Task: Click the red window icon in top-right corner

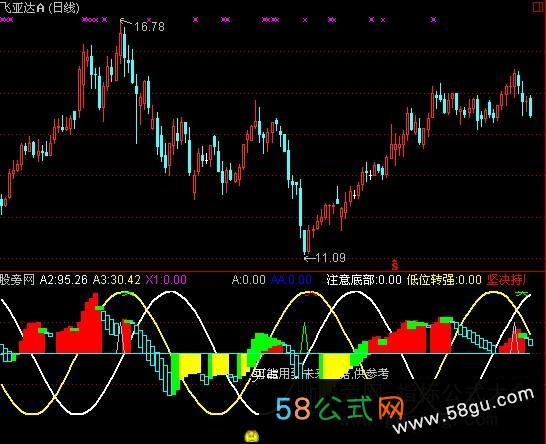Action: pyautogui.click(x=539, y=7)
